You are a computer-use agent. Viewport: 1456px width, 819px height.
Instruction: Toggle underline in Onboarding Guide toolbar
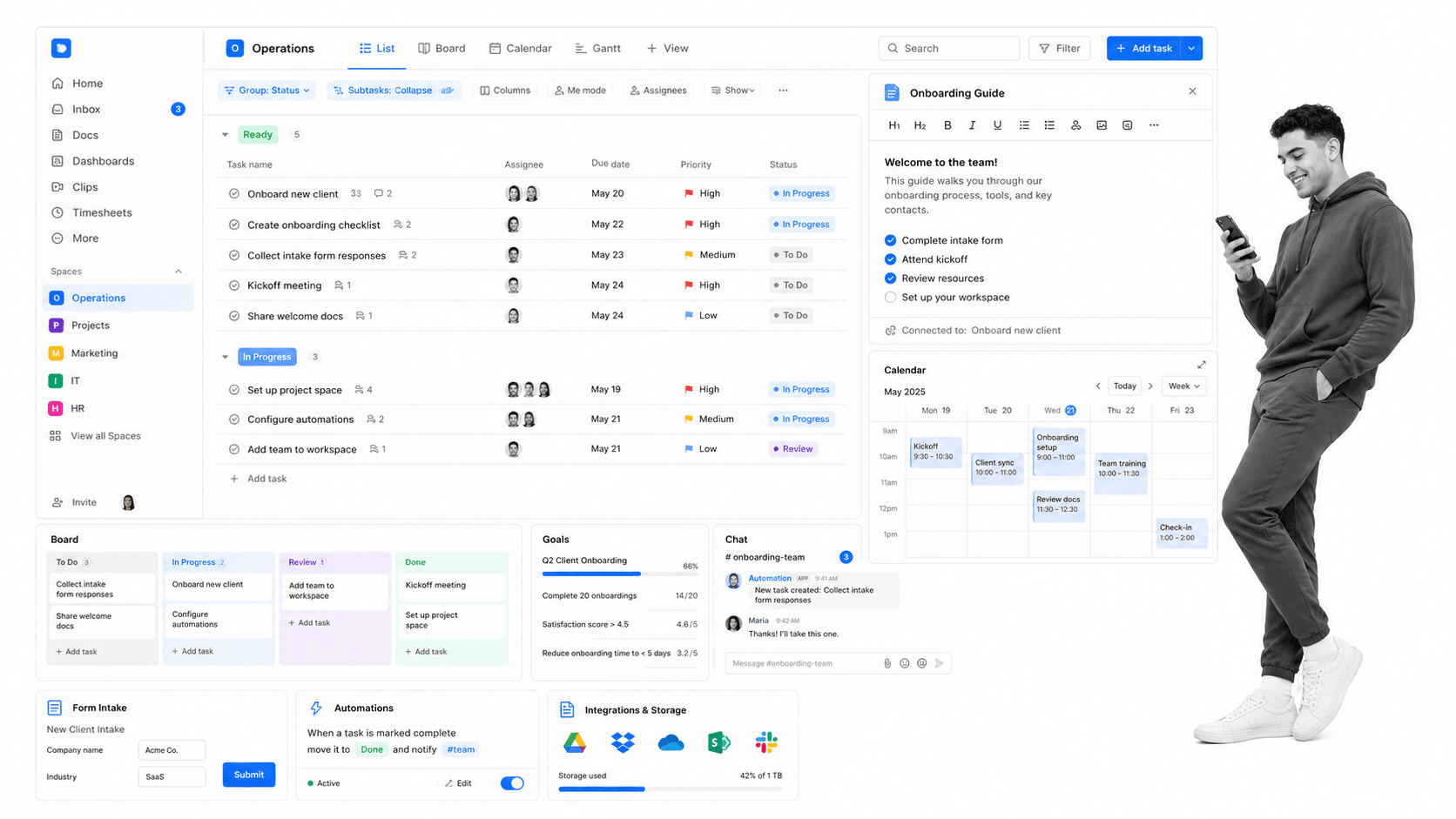point(997,125)
